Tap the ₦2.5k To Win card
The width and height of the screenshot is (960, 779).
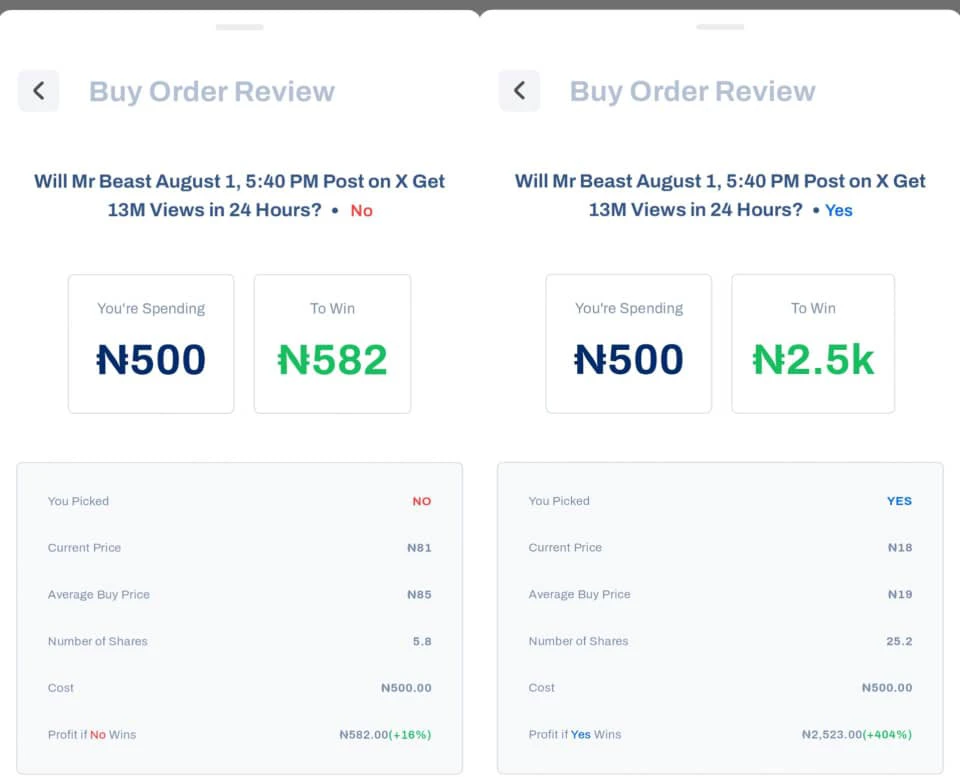813,344
